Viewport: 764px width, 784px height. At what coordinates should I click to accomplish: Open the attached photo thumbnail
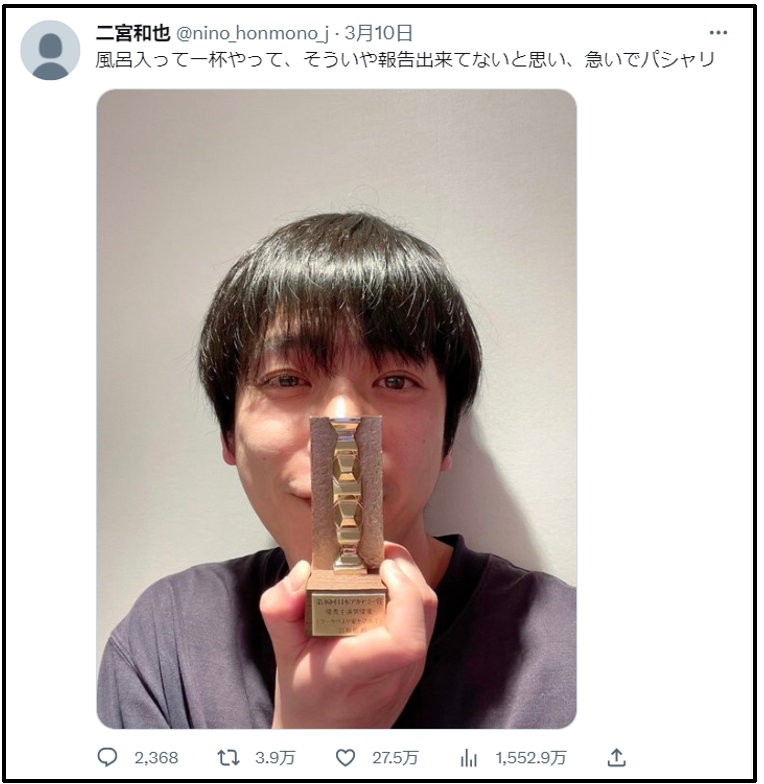(336, 408)
